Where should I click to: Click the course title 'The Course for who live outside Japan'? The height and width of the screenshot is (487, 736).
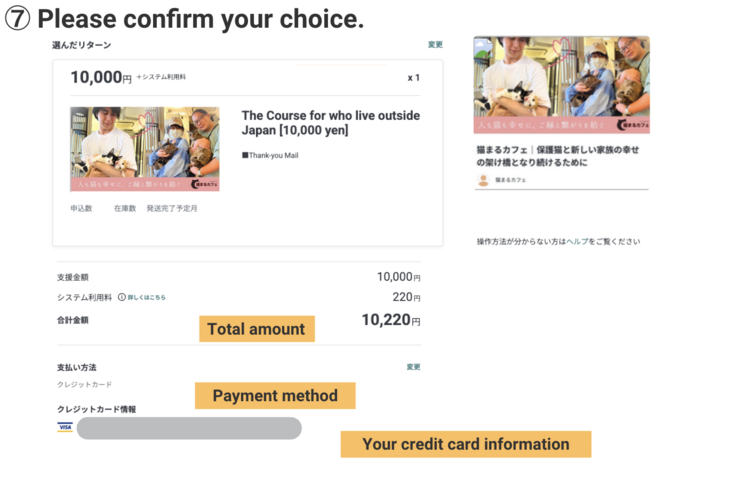coord(330,123)
